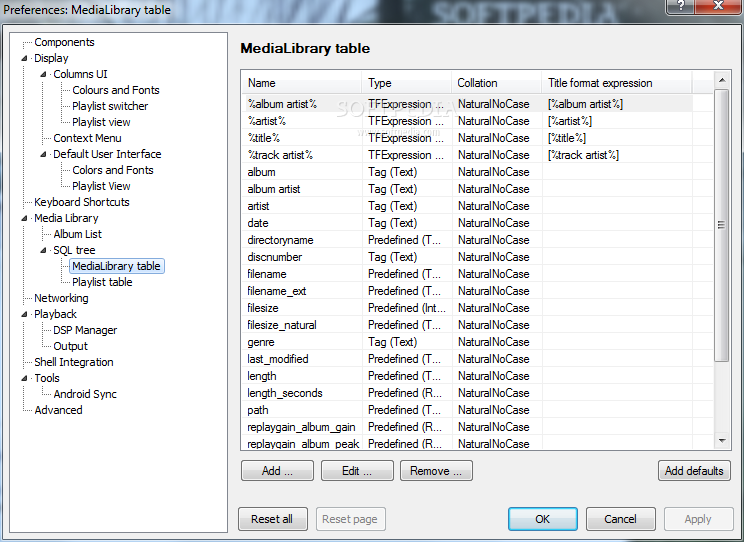This screenshot has height=542, width=744.
Task: Click the Remove ... button
Action: coord(436,471)
